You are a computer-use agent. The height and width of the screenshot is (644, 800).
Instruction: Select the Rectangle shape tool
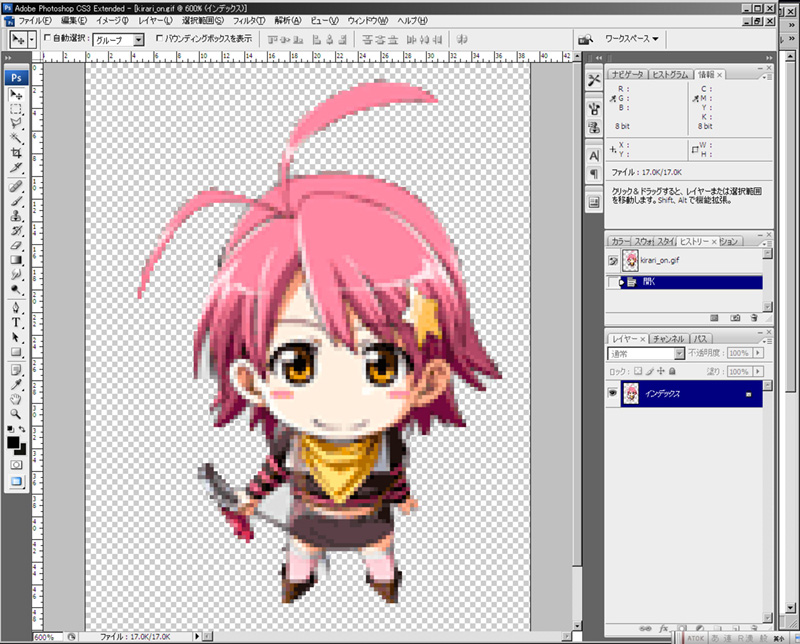(x=16, y=352)
